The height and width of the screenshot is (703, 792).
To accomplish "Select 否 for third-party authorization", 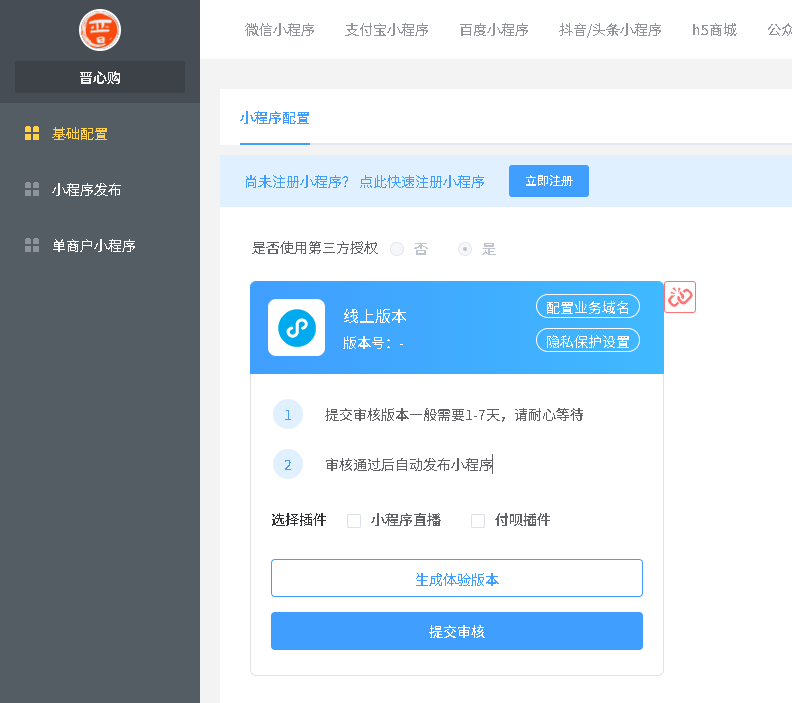I will tap(397, 249).
